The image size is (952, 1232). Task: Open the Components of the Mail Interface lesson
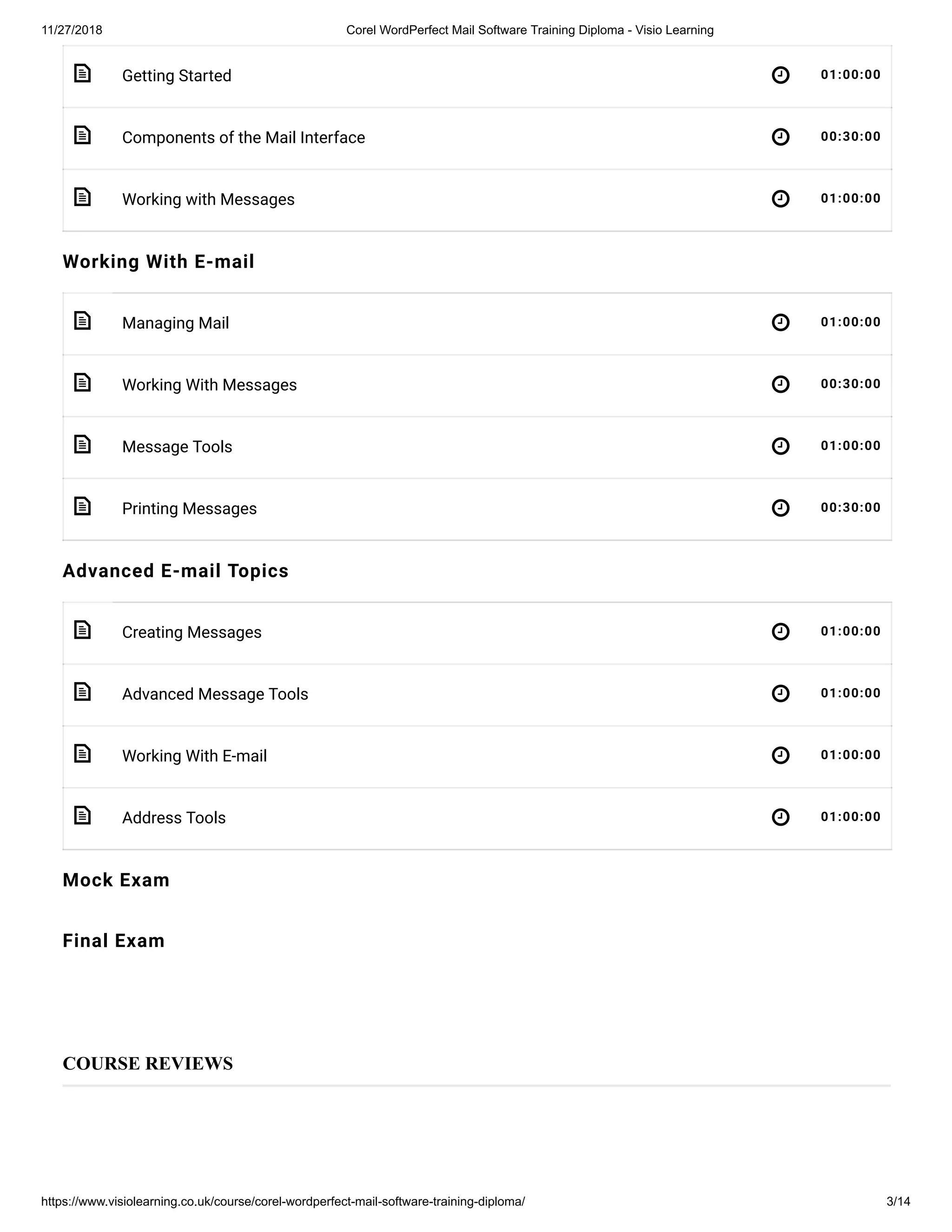pyautogui.click(x=244, y=138)
